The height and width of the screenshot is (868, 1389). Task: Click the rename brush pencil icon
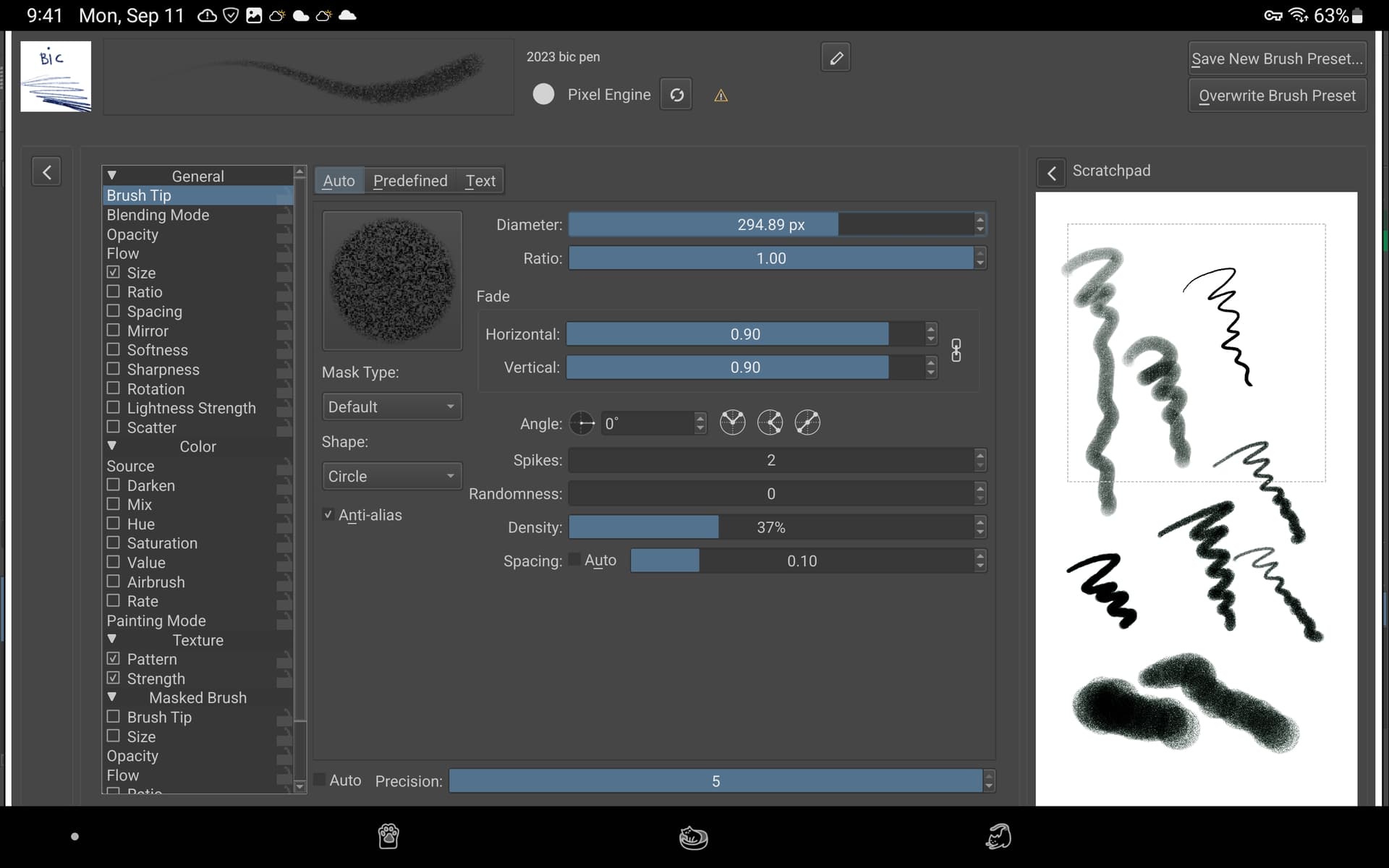pos(836,58)
